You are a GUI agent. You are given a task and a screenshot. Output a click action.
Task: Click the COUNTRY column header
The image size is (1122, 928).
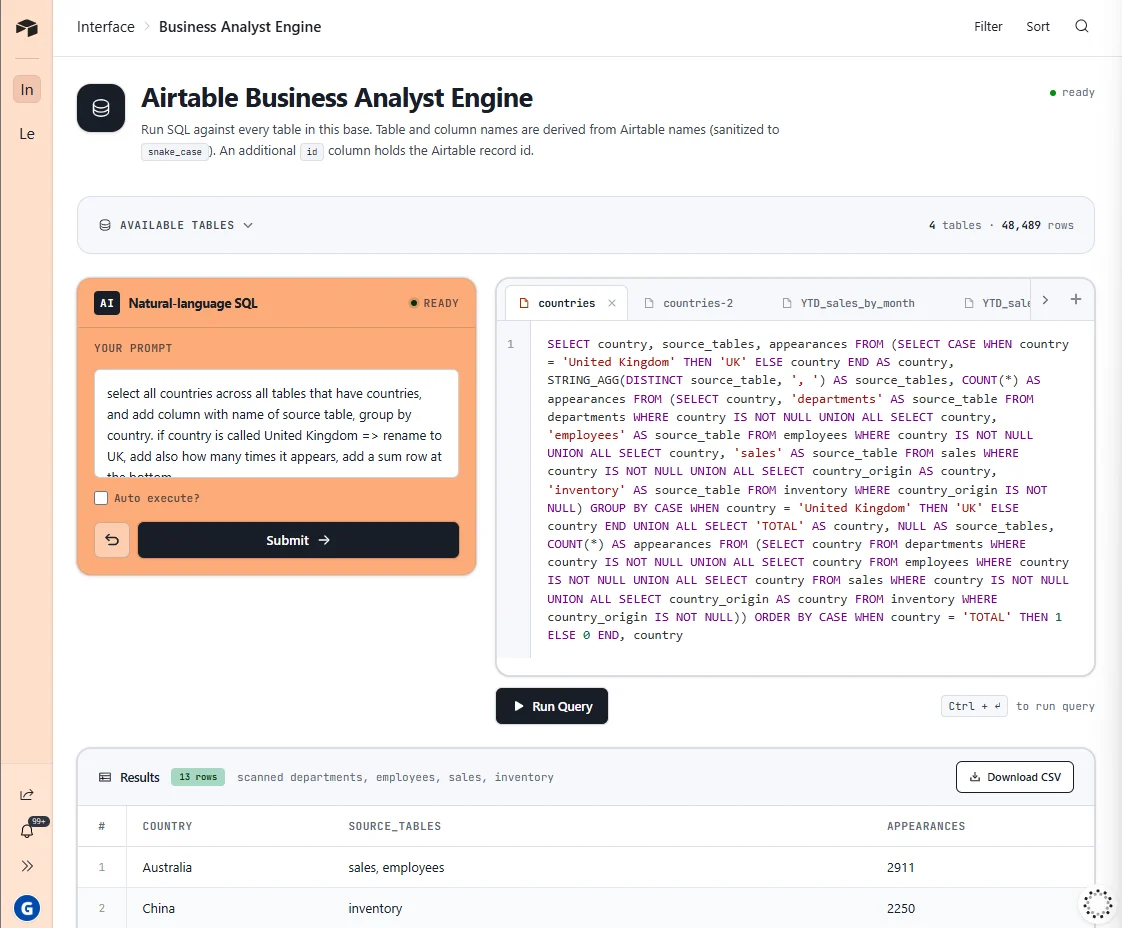pos(167,826)
